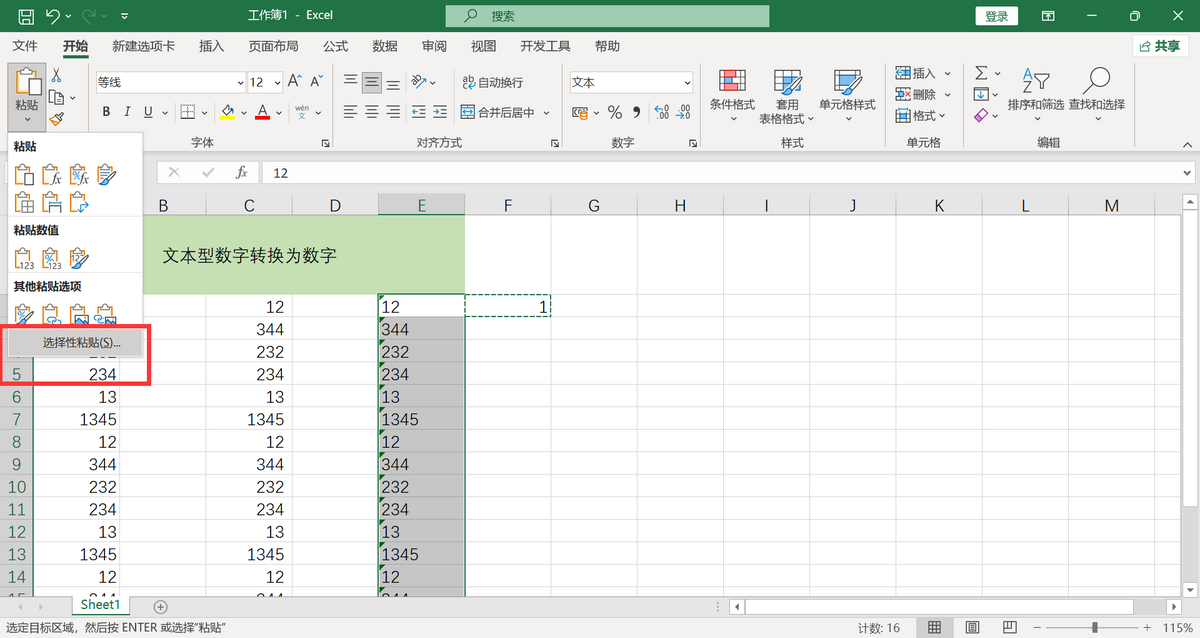Viewport: 1200px width, 638px height.
Task: Toggle Underline formatting
Action: coord(149,112)
